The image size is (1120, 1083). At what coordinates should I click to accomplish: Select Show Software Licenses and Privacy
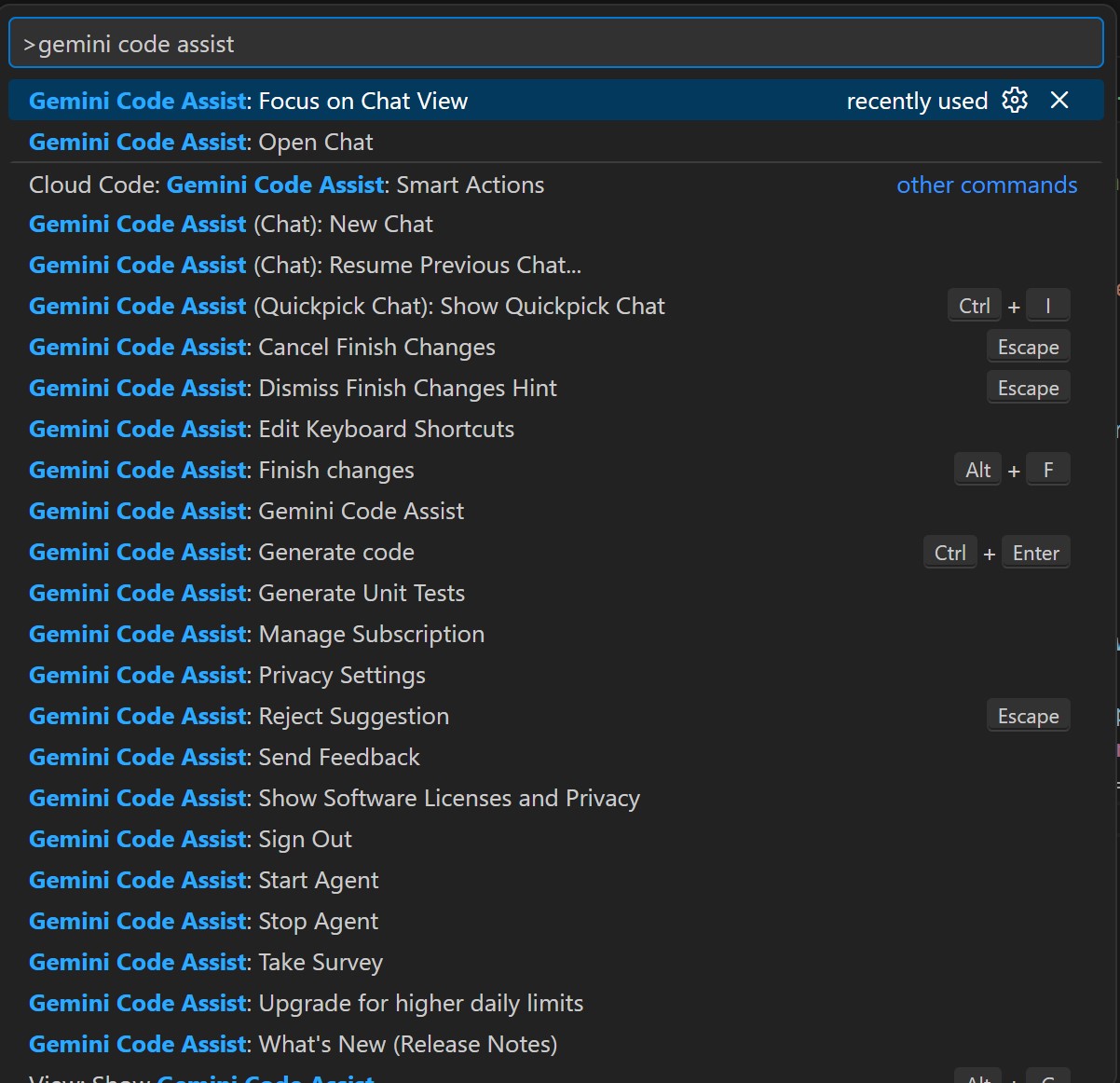[556, 798]
